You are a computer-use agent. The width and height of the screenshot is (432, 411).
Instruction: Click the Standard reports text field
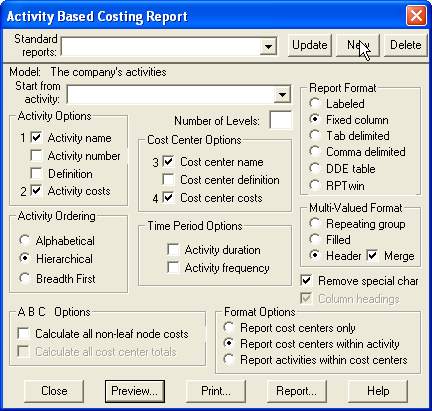click(x=161, y=46)
